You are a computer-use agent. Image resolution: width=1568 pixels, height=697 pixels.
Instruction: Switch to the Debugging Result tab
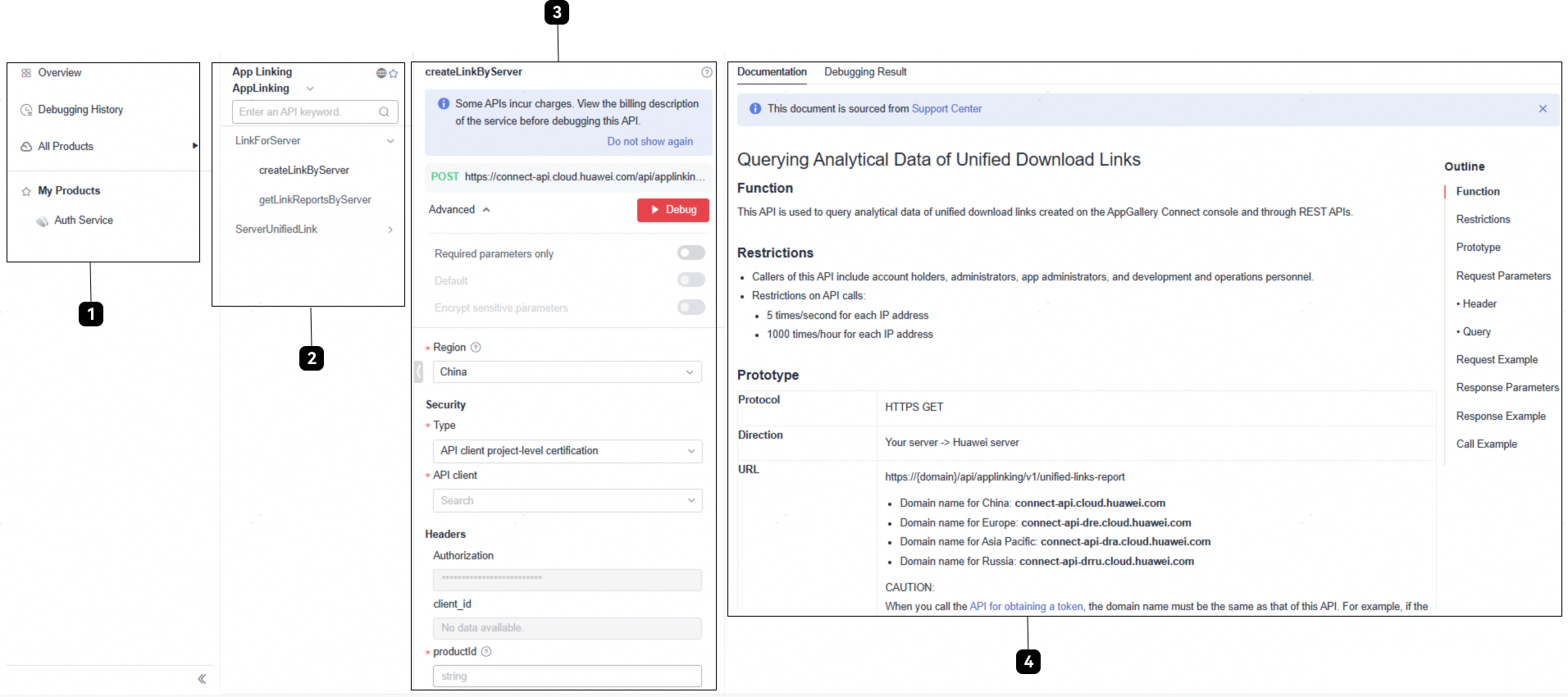point(865,72)
